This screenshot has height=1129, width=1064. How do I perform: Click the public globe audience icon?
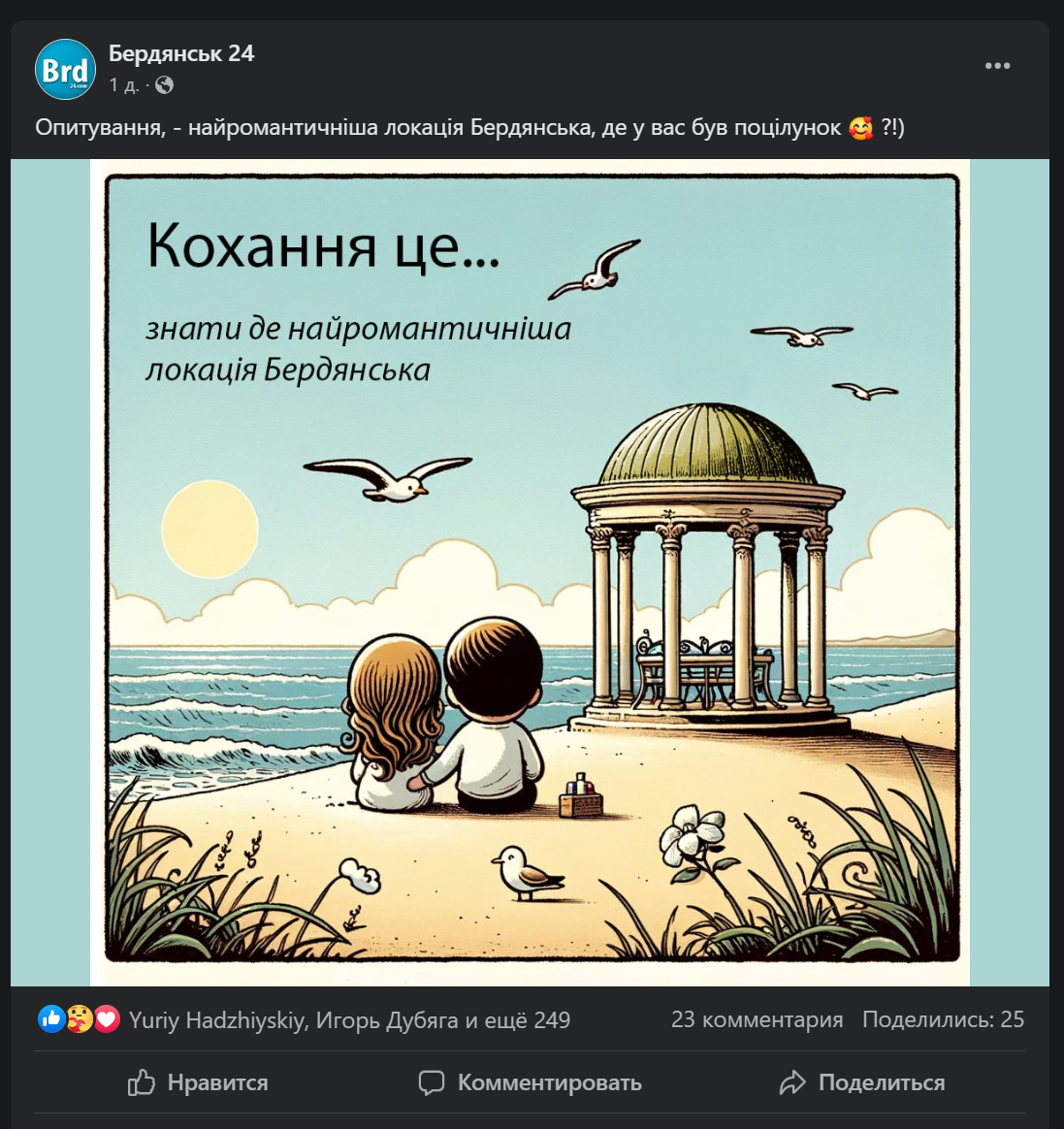click(164, 85)
